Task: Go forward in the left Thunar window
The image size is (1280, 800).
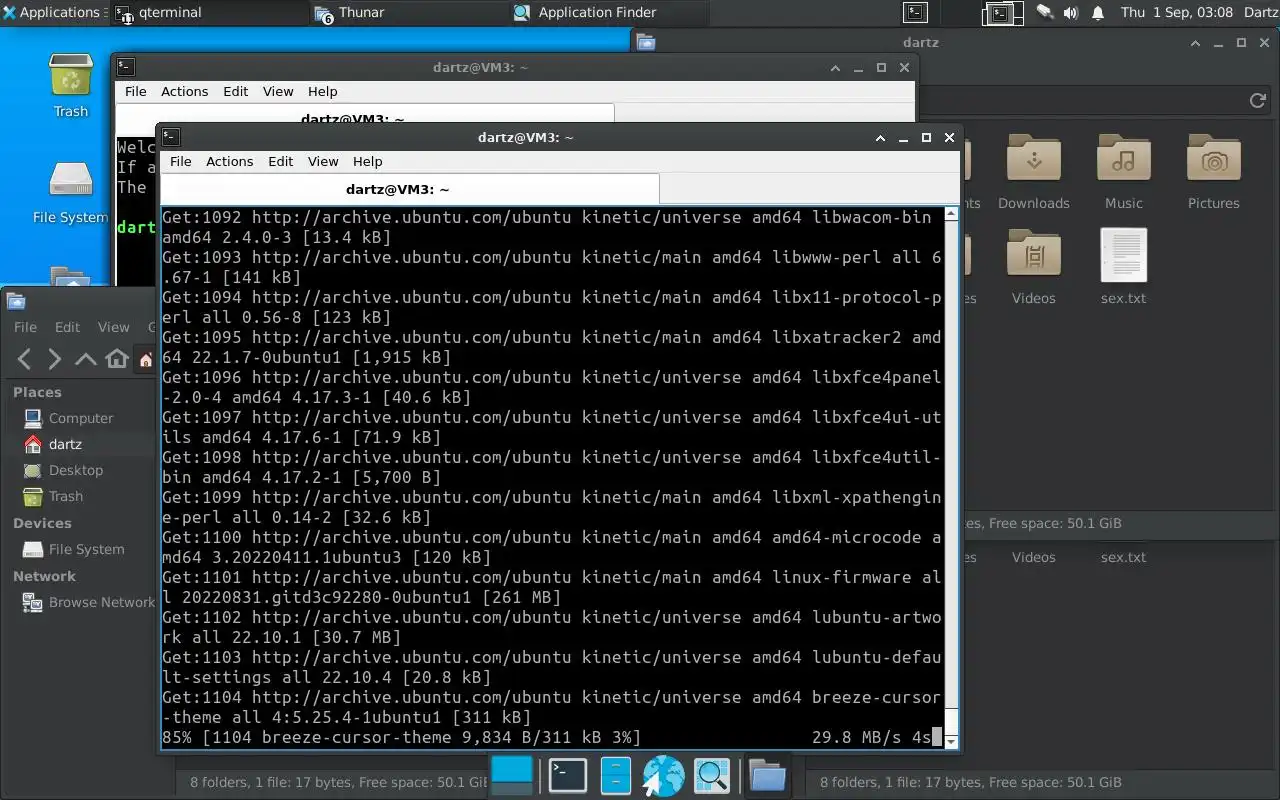Action: coord(55,359)
